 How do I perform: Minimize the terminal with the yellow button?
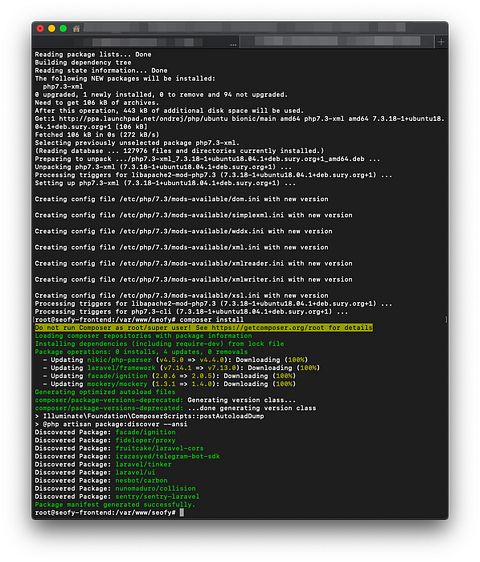tap(52, 29)
